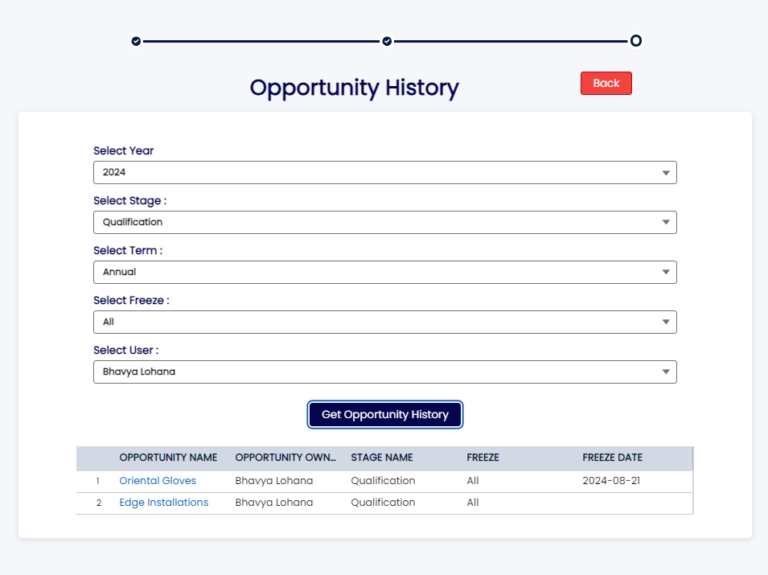Image resolution: width=768 pixels, height=575 pixels.
Task: Select row number 1 in the table
Action: point(98,481)
